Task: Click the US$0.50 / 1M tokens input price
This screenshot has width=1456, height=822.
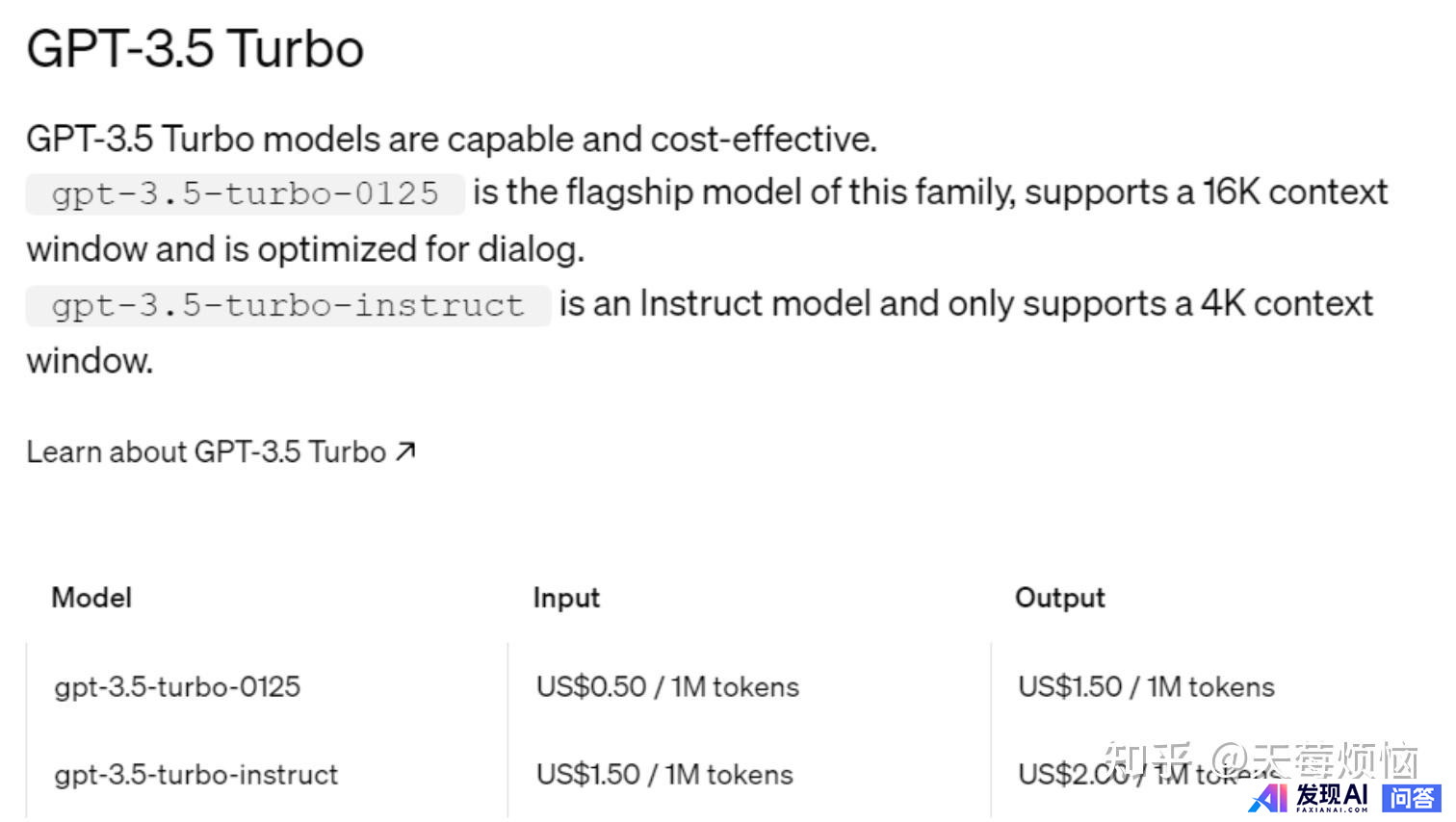Action: 667,687
